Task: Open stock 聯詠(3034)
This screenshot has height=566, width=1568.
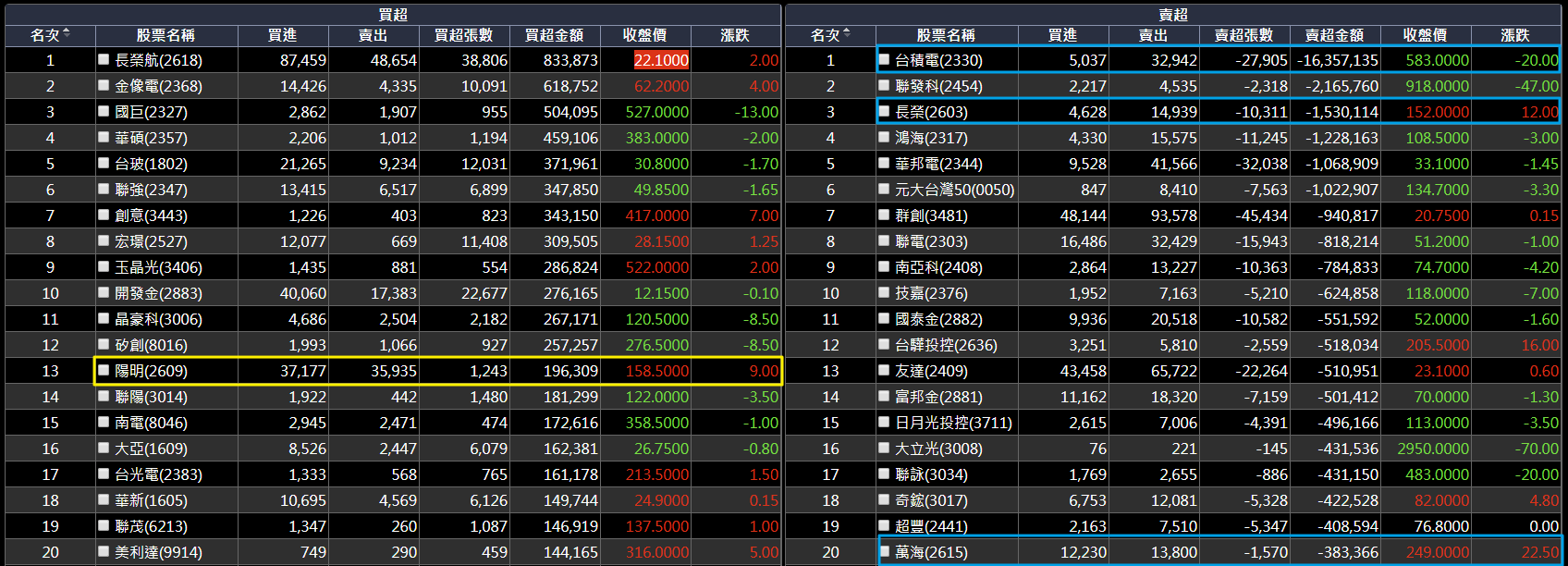Action: pos(931,474)
